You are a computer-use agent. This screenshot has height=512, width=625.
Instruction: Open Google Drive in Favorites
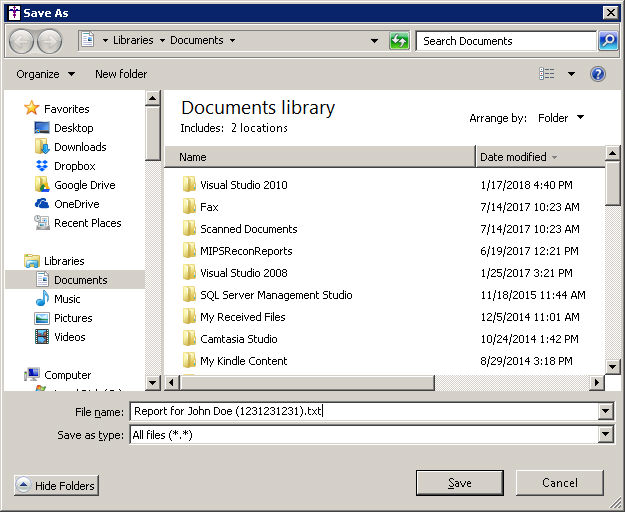click(84, 185)
